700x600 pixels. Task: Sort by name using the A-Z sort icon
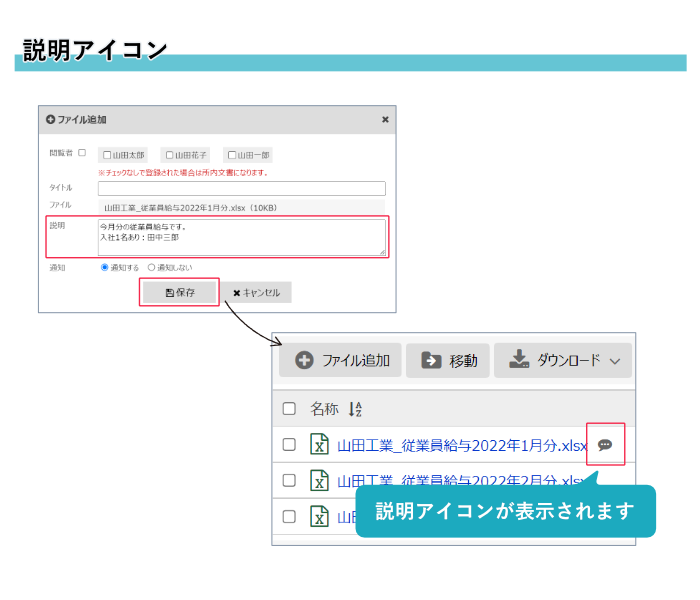tap(355, 409)
